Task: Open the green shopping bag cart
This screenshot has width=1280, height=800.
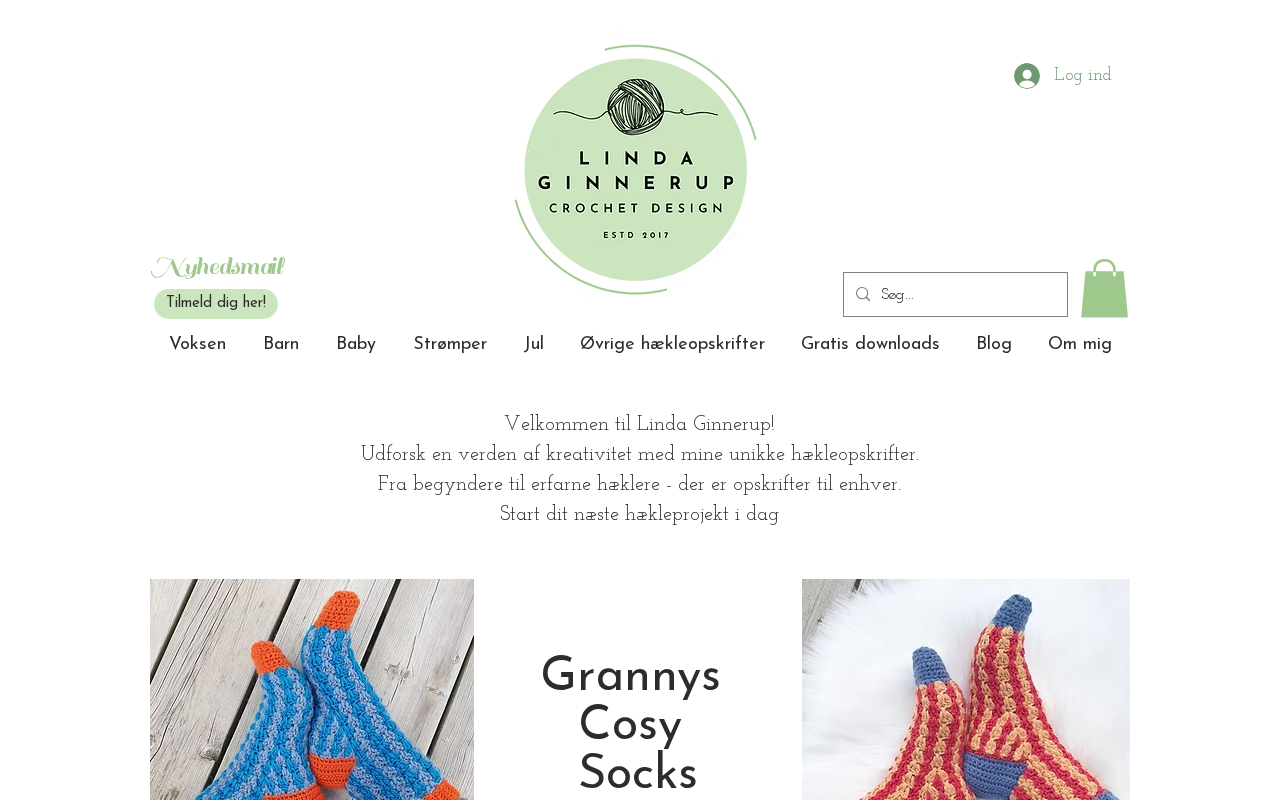Action: pos(1104,288)
